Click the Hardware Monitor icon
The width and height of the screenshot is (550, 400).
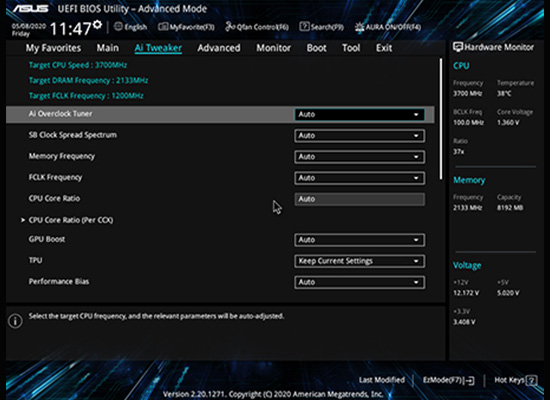pyautogui.click(x=458, y=47)
